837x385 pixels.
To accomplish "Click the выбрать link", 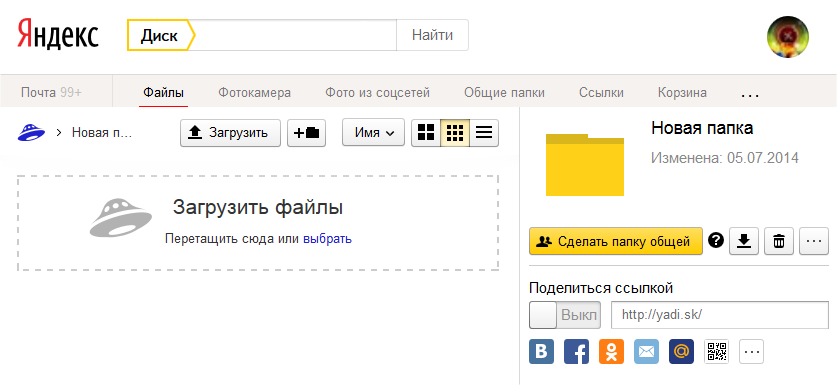I will [x=327, y=239].
